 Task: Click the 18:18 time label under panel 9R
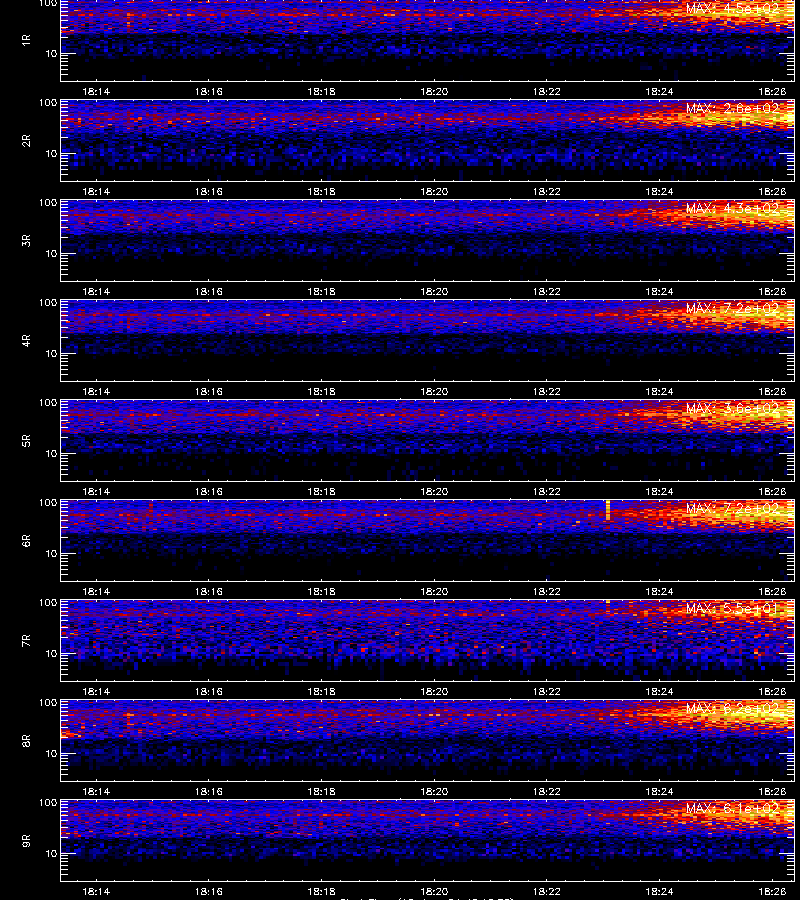tap(321, 891)
